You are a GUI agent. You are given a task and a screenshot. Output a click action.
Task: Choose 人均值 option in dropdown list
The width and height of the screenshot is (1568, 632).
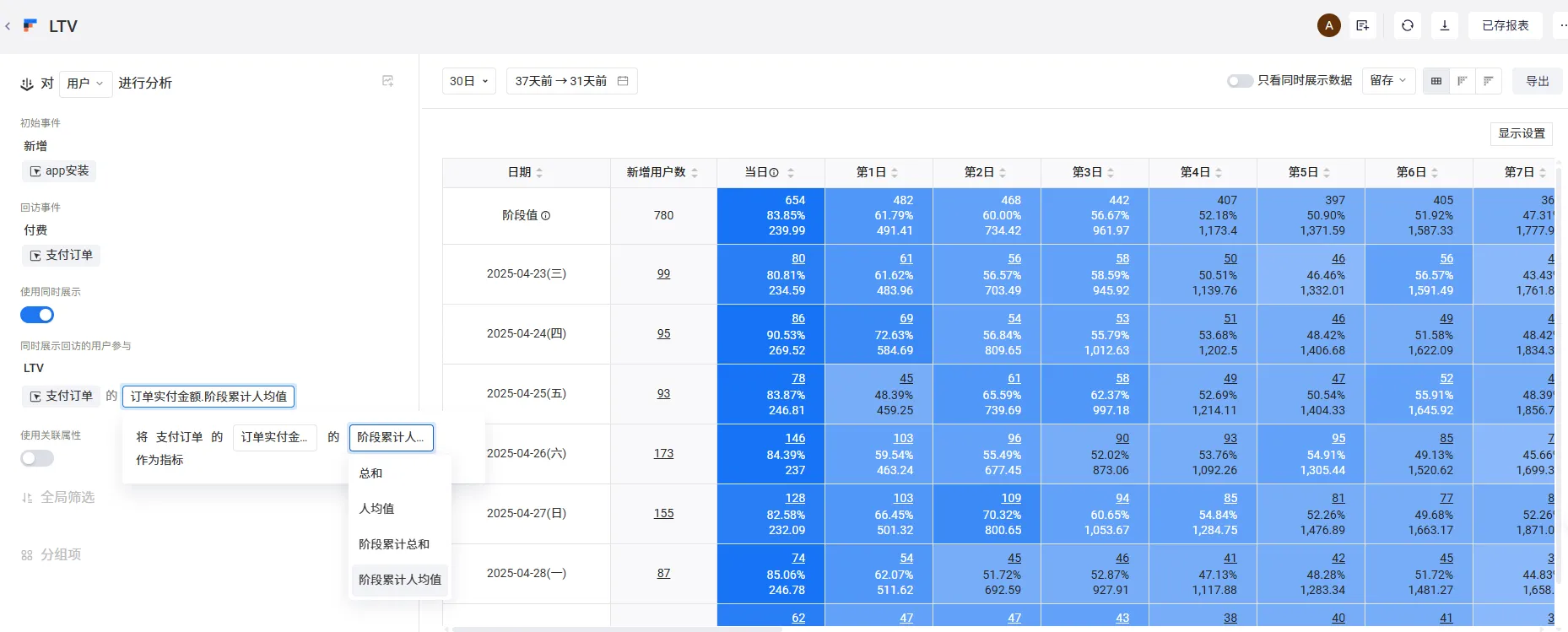(376, 509)
